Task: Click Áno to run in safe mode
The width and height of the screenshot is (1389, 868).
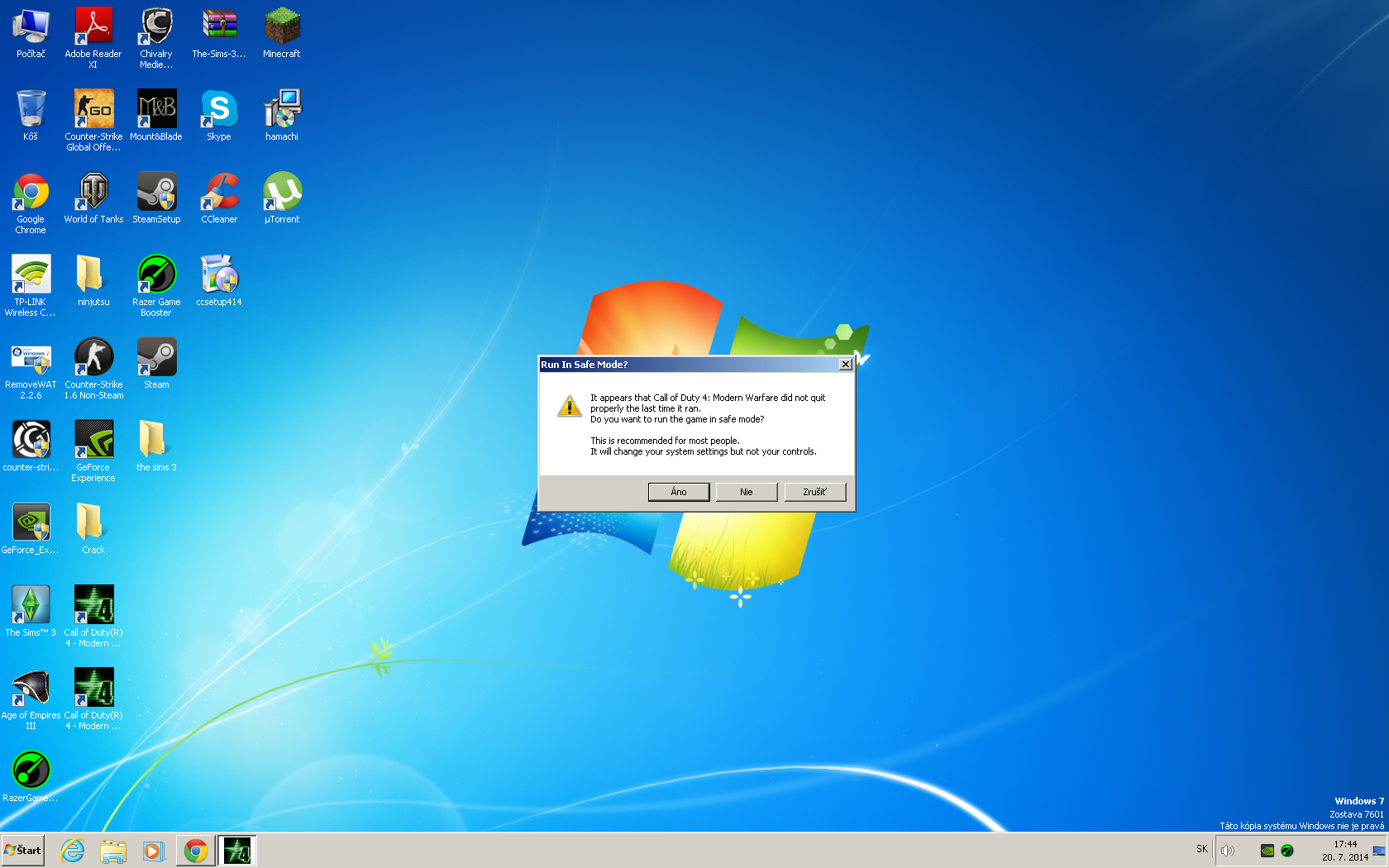Action: point(679,492)
